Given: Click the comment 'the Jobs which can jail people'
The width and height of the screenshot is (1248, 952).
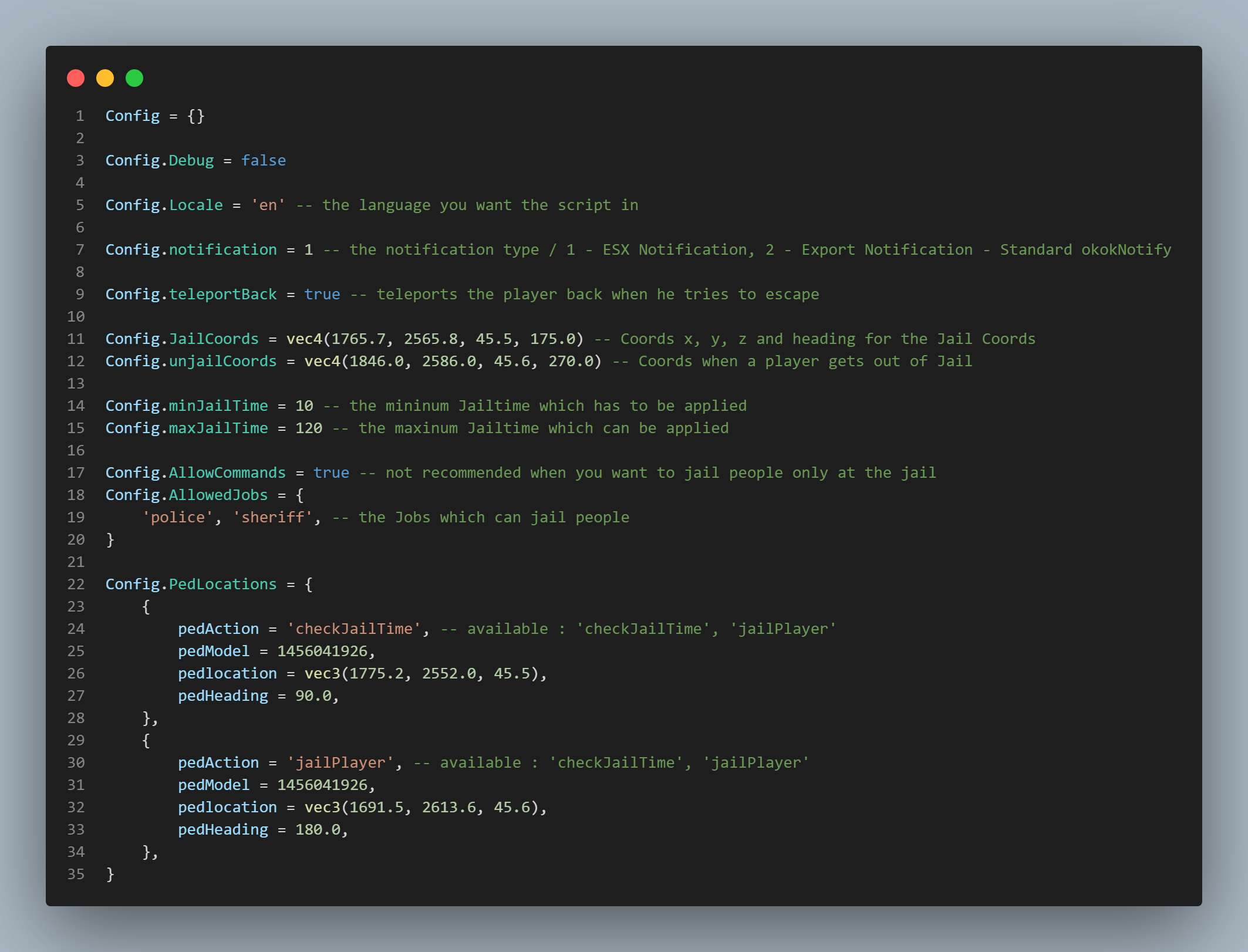Looking at the screenshot, I should coord(494,518).
